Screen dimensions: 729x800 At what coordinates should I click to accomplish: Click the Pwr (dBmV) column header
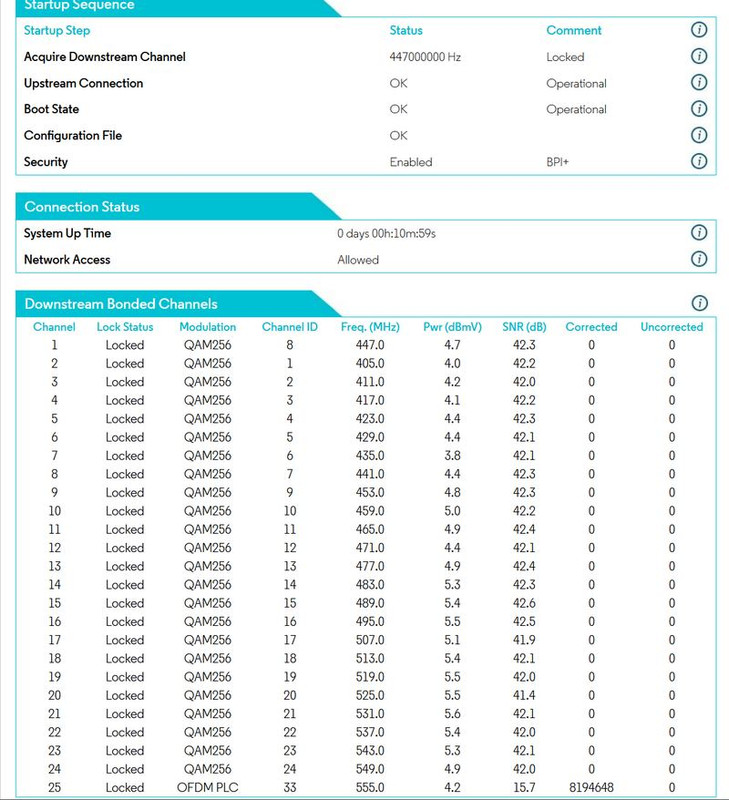[453, 327]
